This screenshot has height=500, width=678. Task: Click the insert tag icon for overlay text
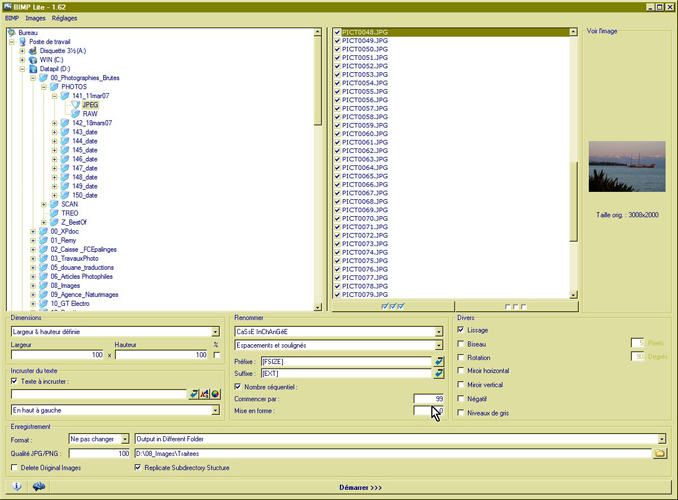194,394
